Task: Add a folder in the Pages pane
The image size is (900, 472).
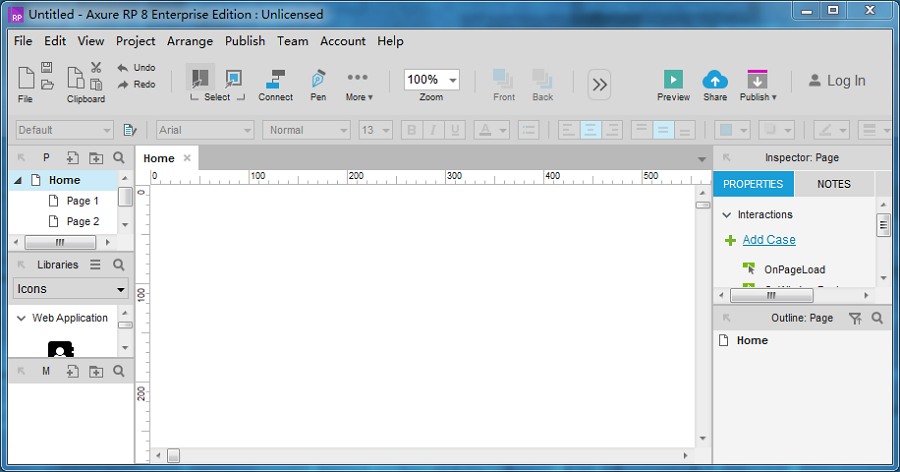Action: [x=96, y=158]
